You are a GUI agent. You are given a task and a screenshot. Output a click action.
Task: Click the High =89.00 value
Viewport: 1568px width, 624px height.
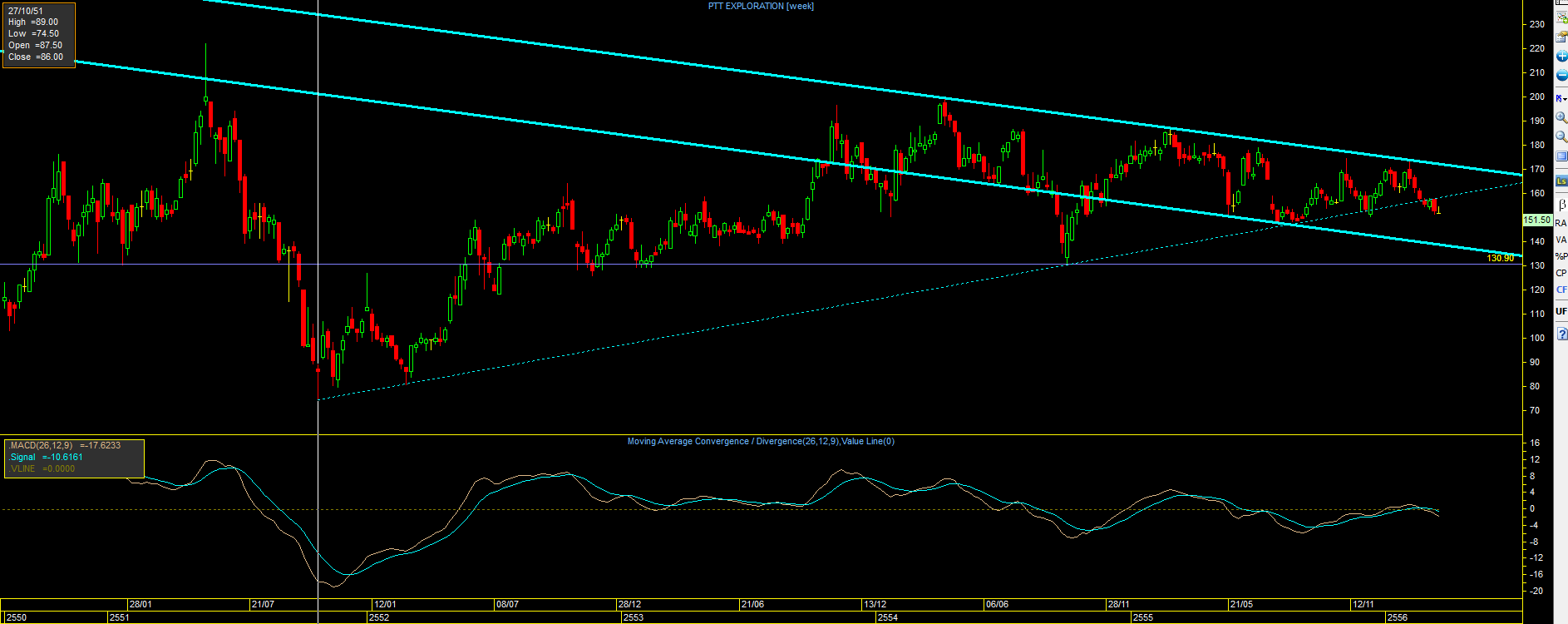click(x=33, y=22)
